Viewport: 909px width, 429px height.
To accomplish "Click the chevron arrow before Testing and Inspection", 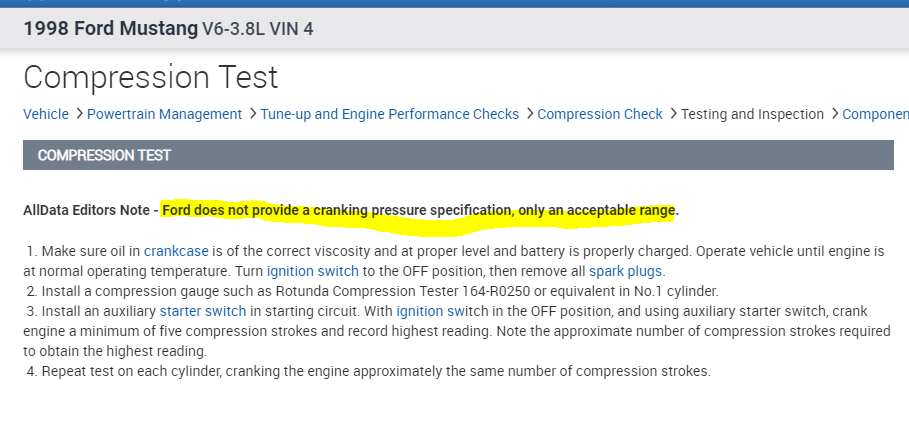I will [x=672, y=114].
